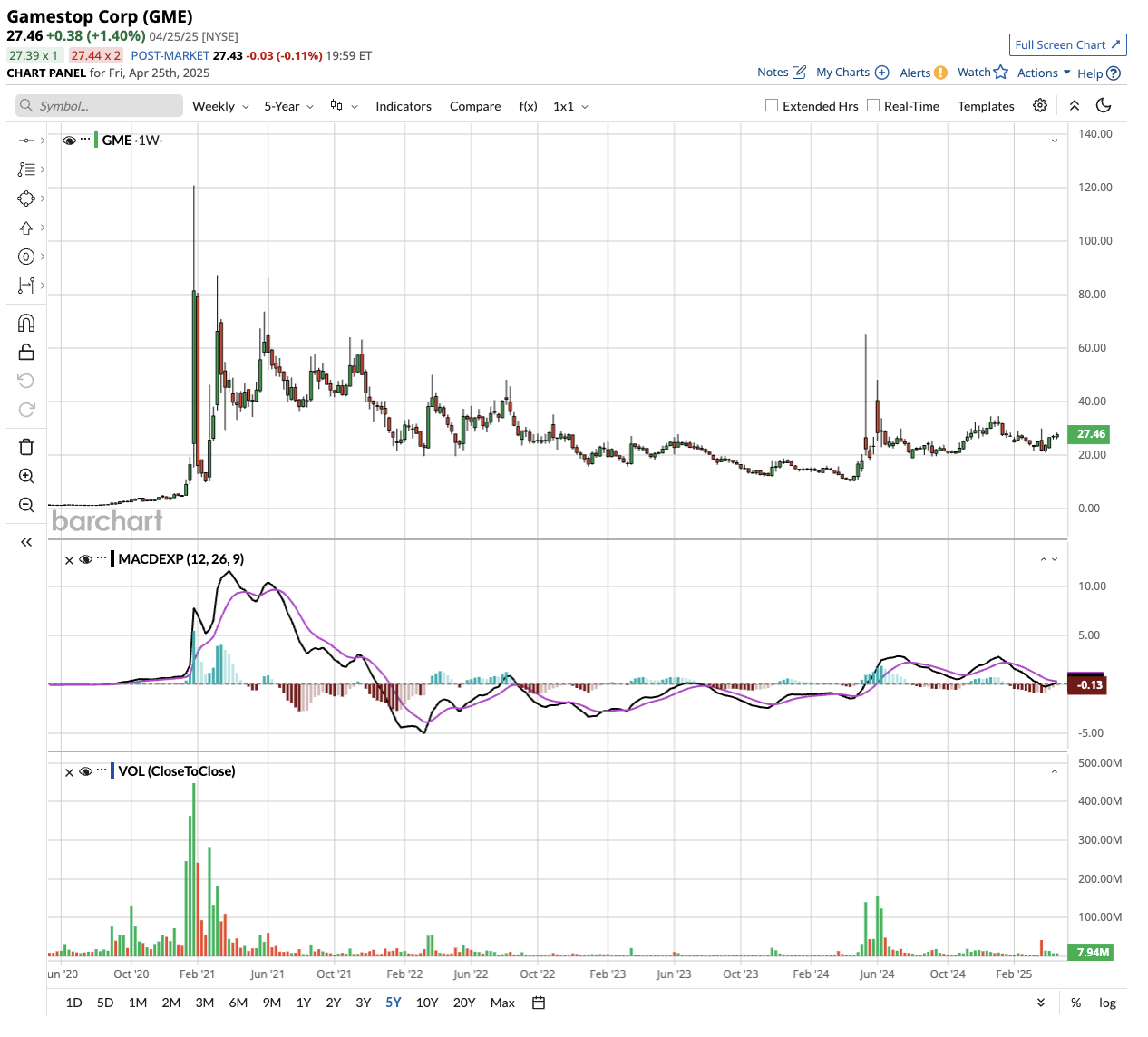Open the text annotation circle tool
Image resolution: width=1148 pixels, height=1037 pixels.
26,257
